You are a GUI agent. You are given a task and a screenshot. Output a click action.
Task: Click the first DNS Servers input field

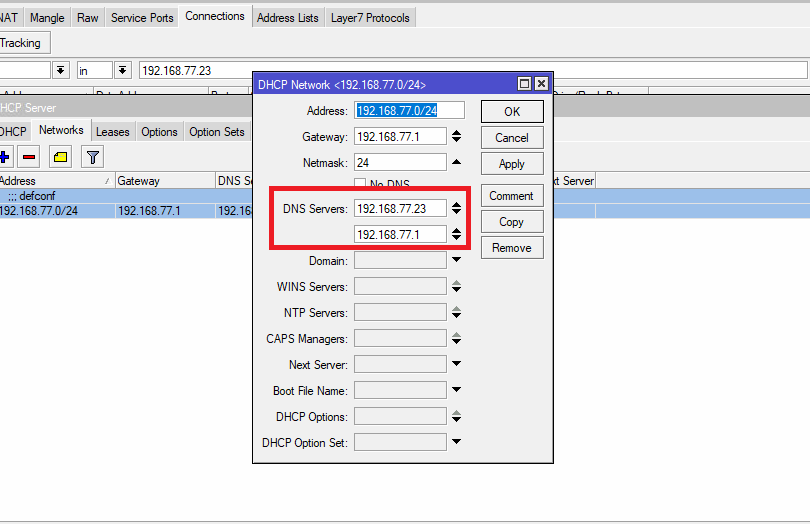click(x=400, y=209)
